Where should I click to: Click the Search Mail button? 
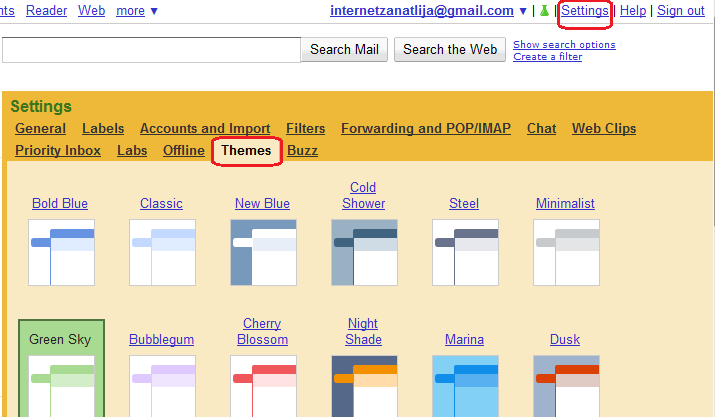pos(344,49)
